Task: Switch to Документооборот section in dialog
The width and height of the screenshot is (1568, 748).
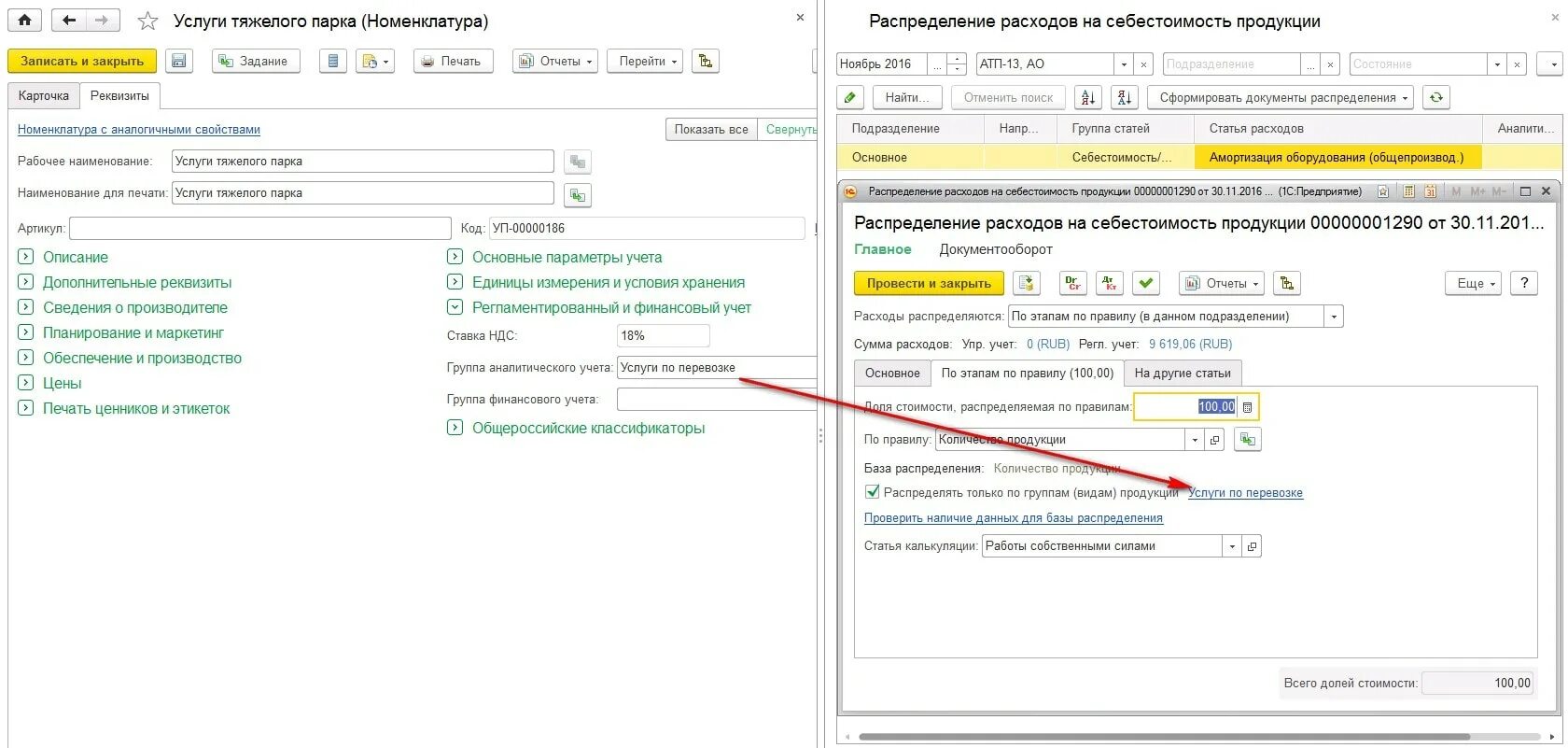Action: tap(996, 249)
